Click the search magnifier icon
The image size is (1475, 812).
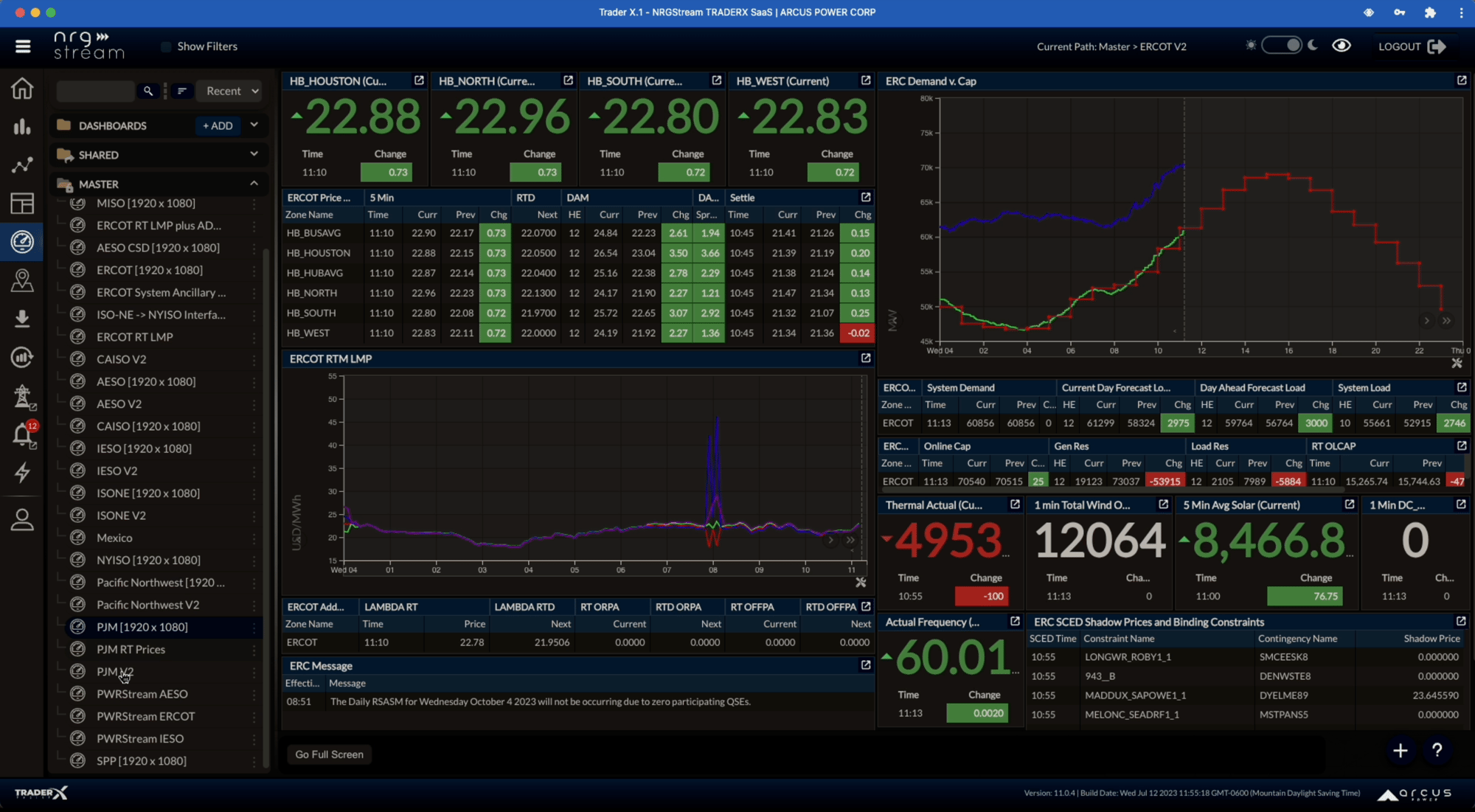pyautogui.click(x=148, y=91)
